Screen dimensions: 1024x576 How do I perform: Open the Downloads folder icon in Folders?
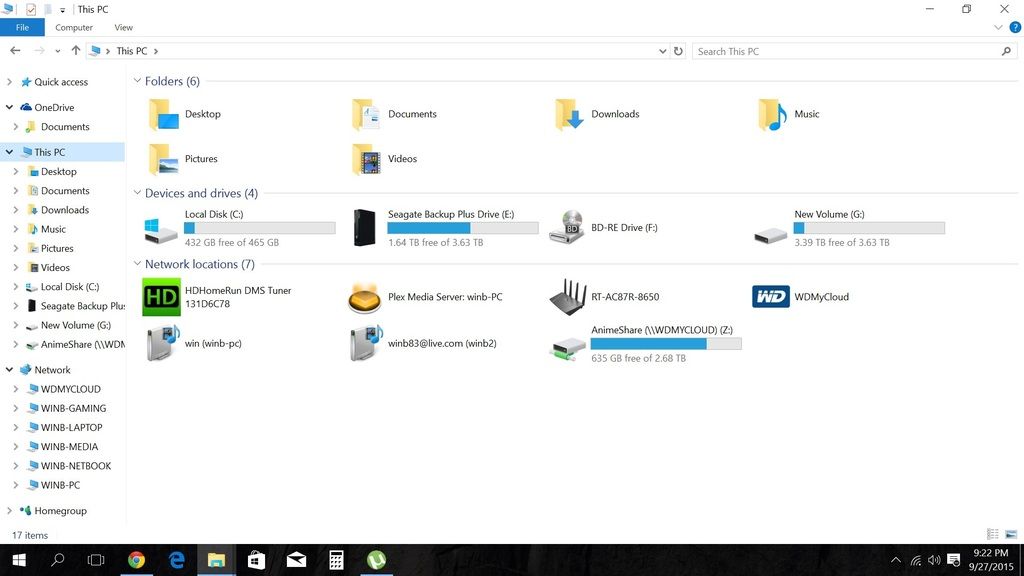point(569,114)
